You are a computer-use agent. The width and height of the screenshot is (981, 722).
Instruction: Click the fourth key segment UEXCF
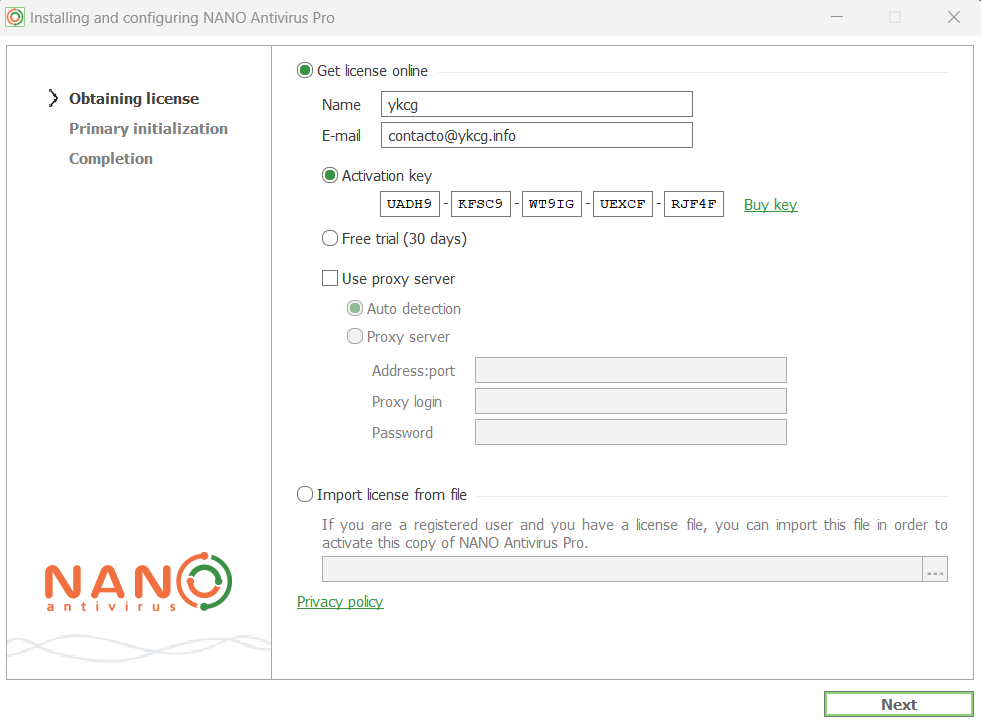623,204
